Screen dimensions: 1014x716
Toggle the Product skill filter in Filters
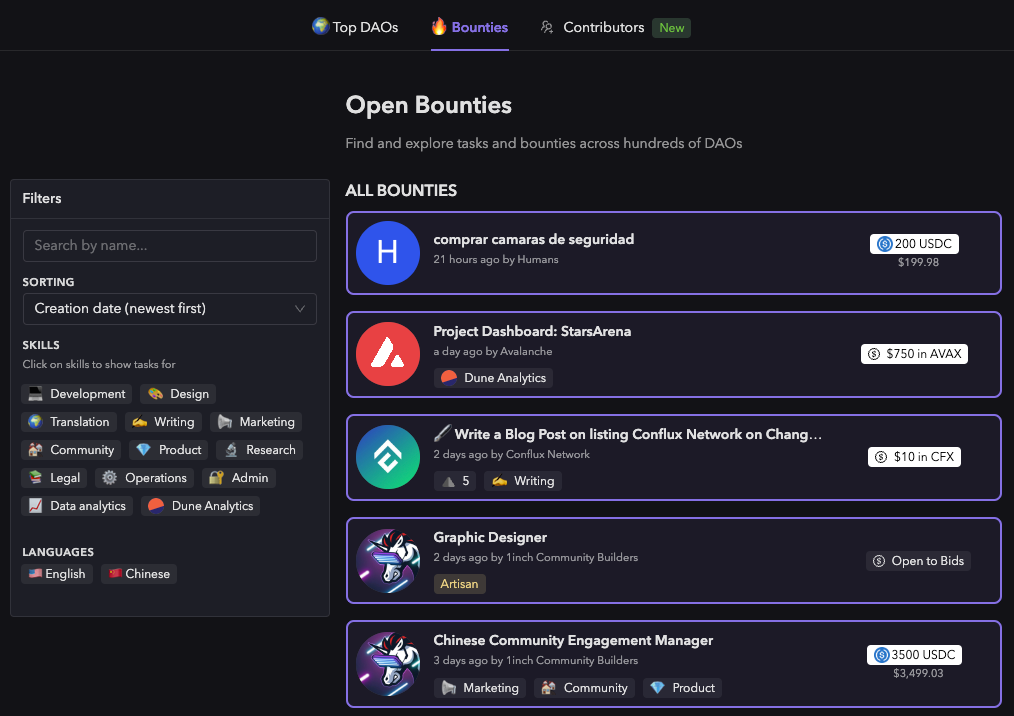pos(169,450)
